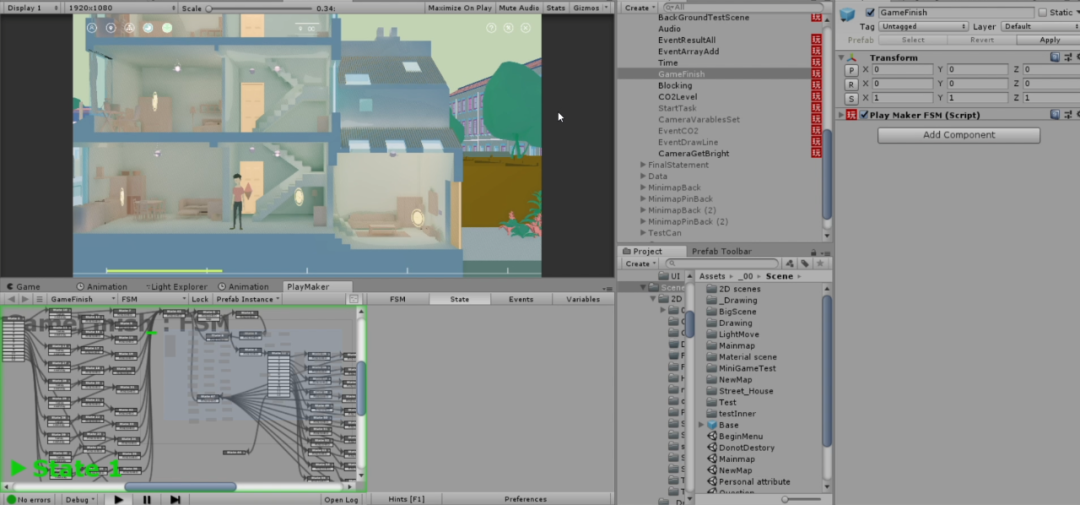The width and height of the screenshot is (1080, 505).
Task: Open the Display 1 dropdown
Action: (30, 8)
